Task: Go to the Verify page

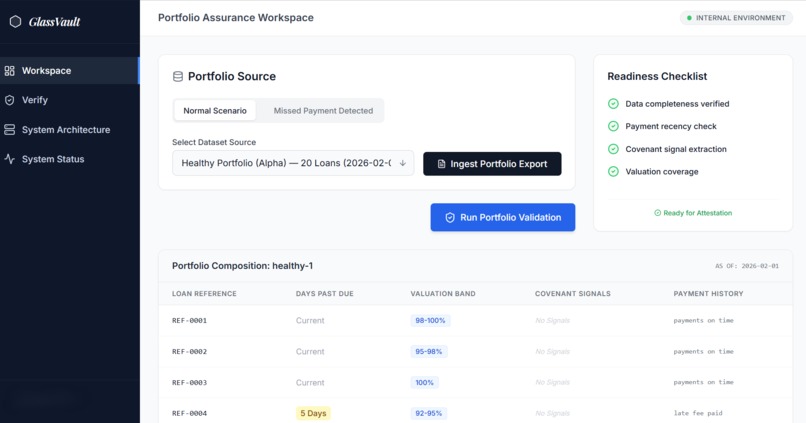Action: [69, 100]
